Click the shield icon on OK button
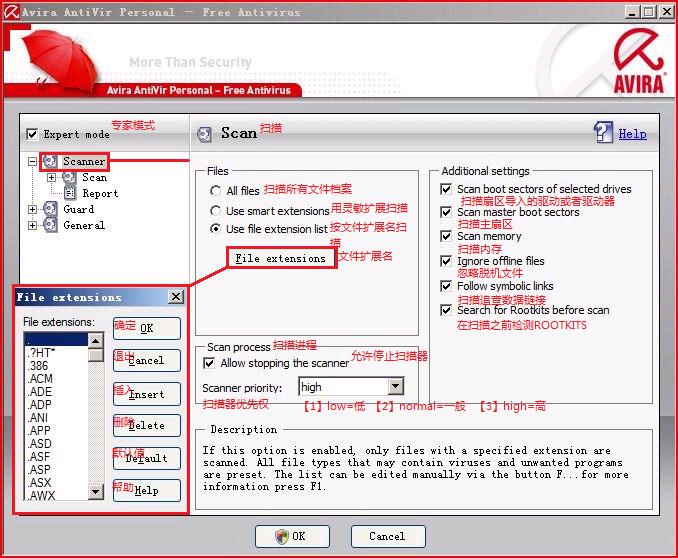Viewport: 678px width, 558px height. click(281, 536)
